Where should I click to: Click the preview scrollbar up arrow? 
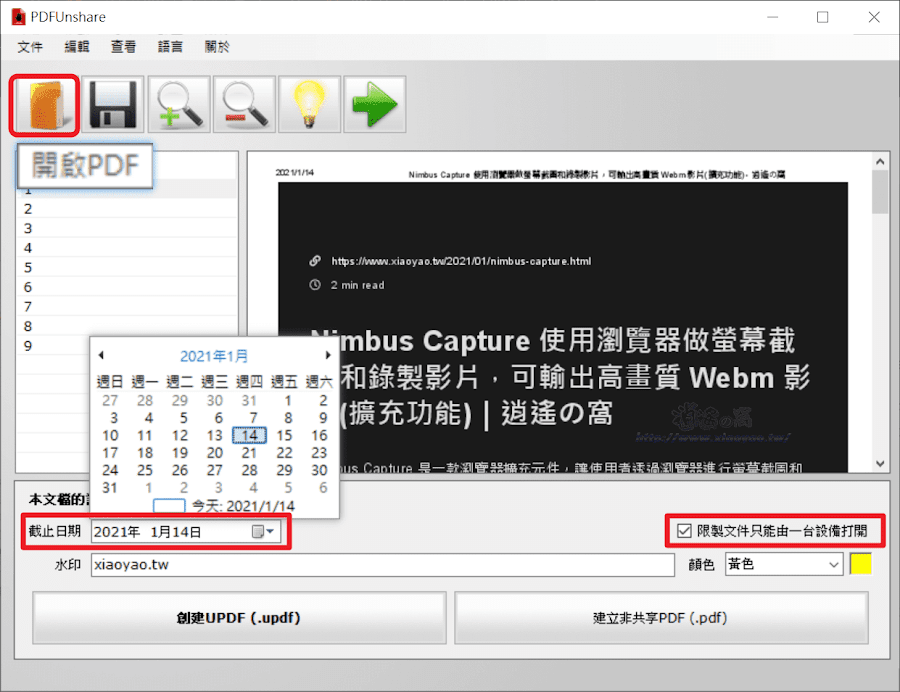click(x=880, y=162)
